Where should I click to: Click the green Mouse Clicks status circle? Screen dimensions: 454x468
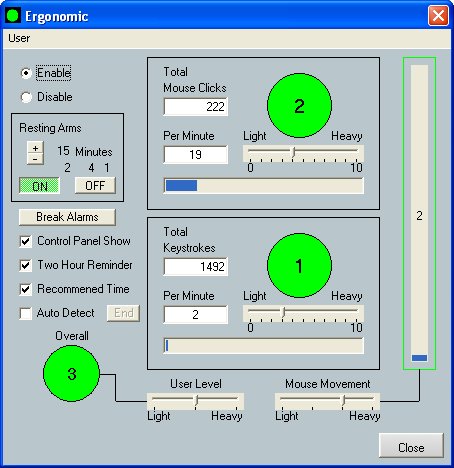tap(299, 106)
